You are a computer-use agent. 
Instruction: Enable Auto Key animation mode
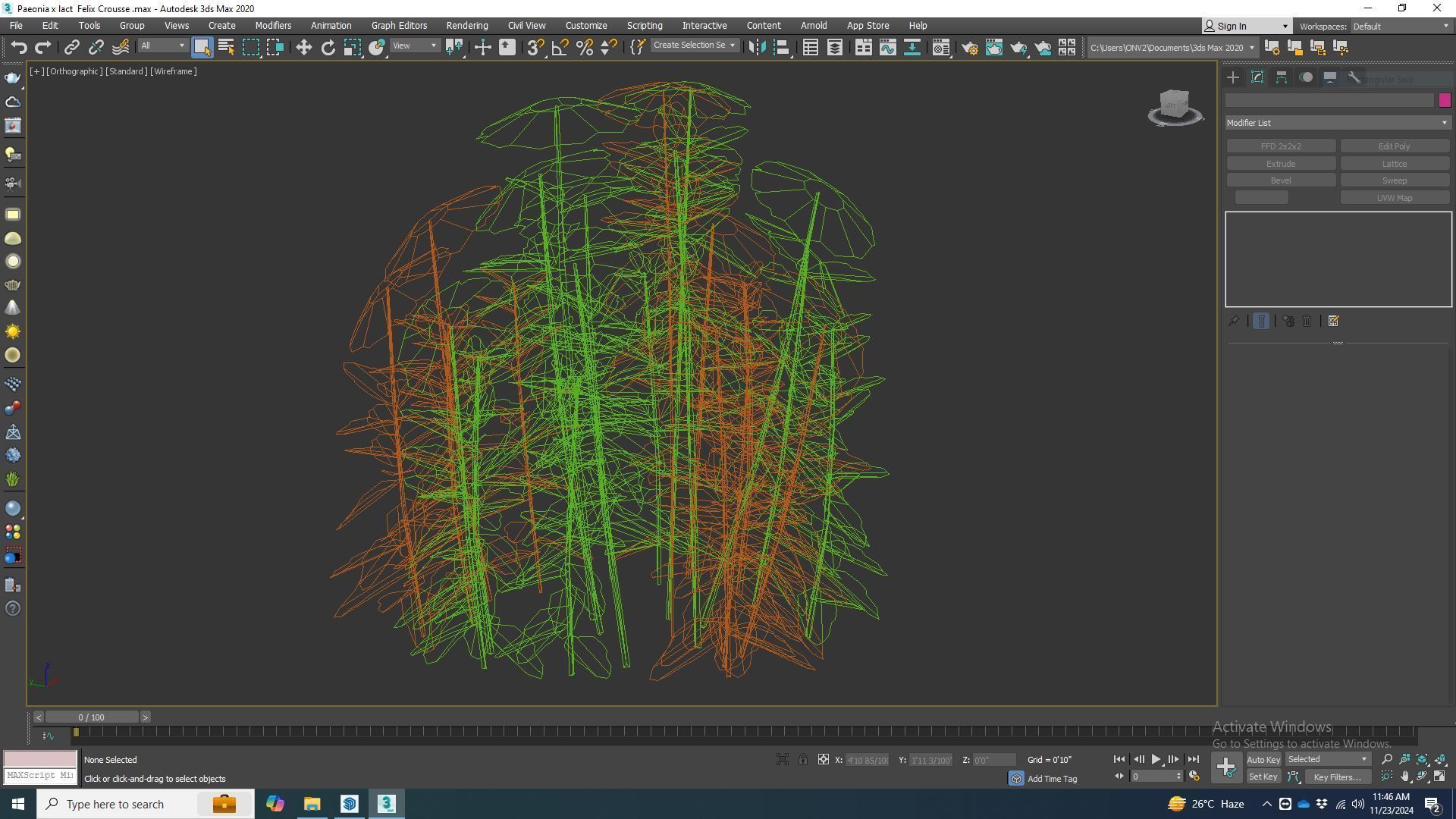pyautogui.click(x=1263, y=759)
